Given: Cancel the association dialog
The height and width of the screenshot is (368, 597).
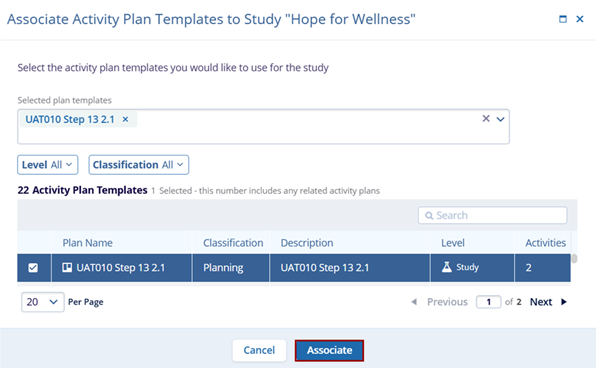Looking at the screenshot, I should (x=259, y=350).
